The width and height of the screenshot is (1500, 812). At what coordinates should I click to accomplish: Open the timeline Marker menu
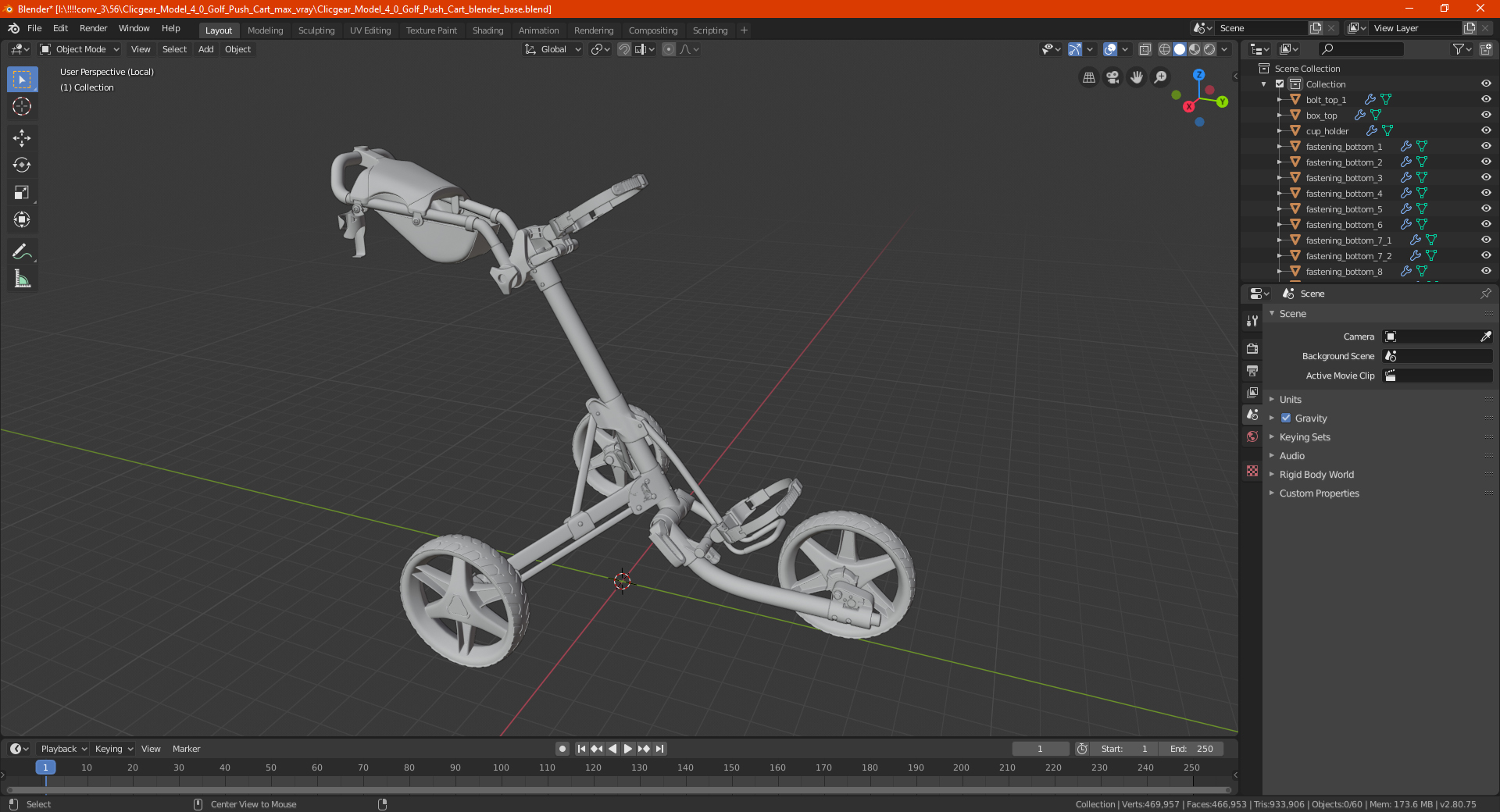click(x=186, y=749)
